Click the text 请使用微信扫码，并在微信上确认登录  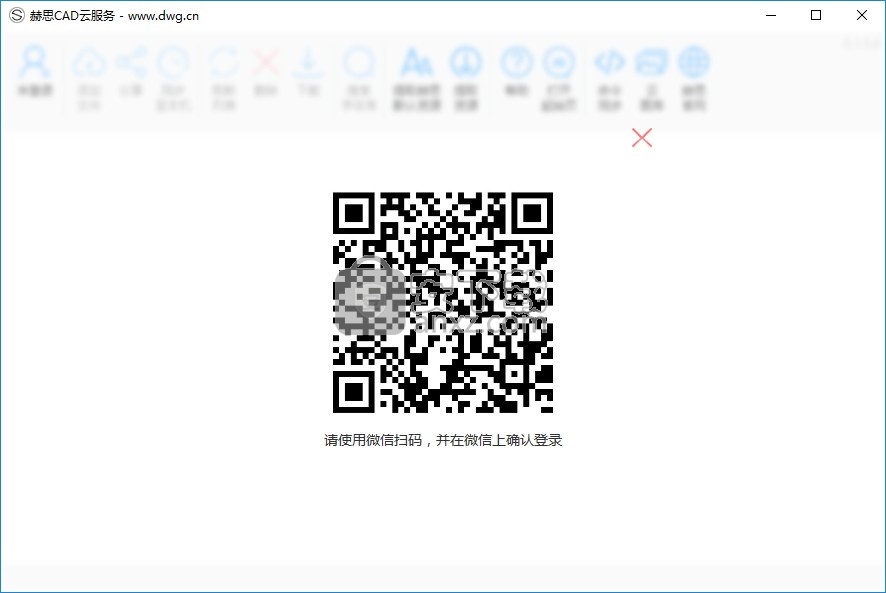coord(443,440)
